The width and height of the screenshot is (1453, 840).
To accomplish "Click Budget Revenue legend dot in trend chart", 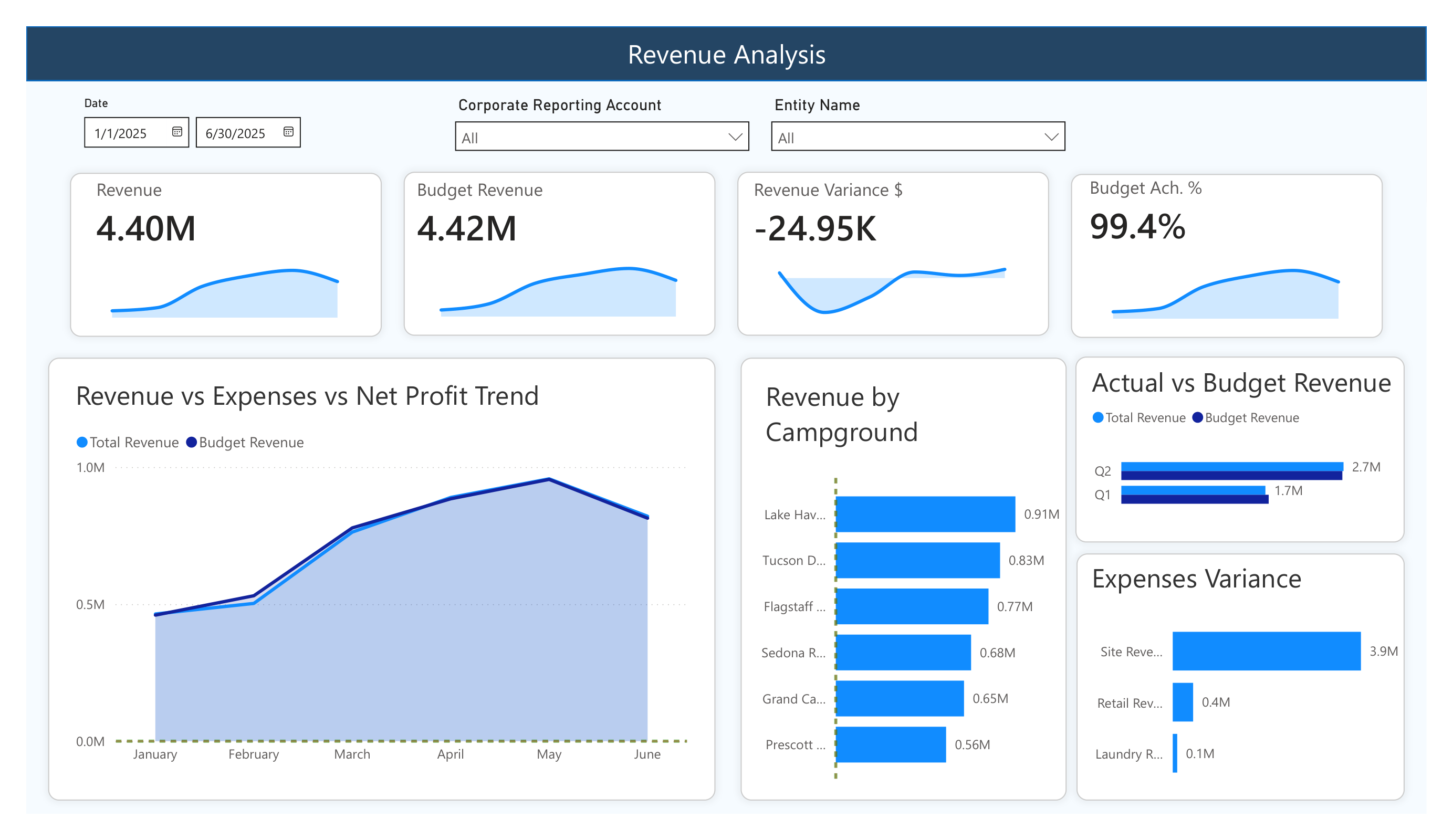I will coord(192,442).
